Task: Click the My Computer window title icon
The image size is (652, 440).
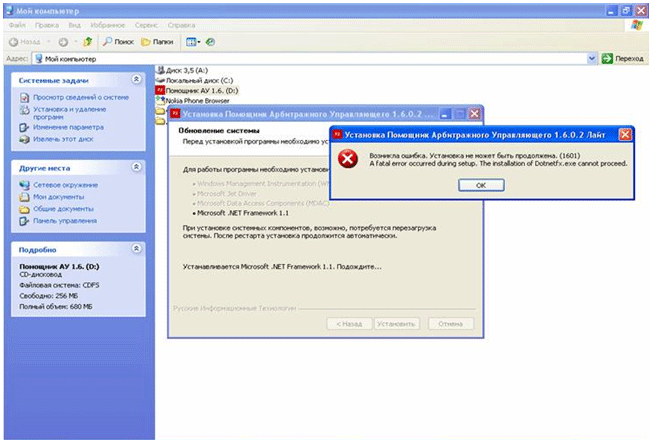Action: (x=10, y=11)
